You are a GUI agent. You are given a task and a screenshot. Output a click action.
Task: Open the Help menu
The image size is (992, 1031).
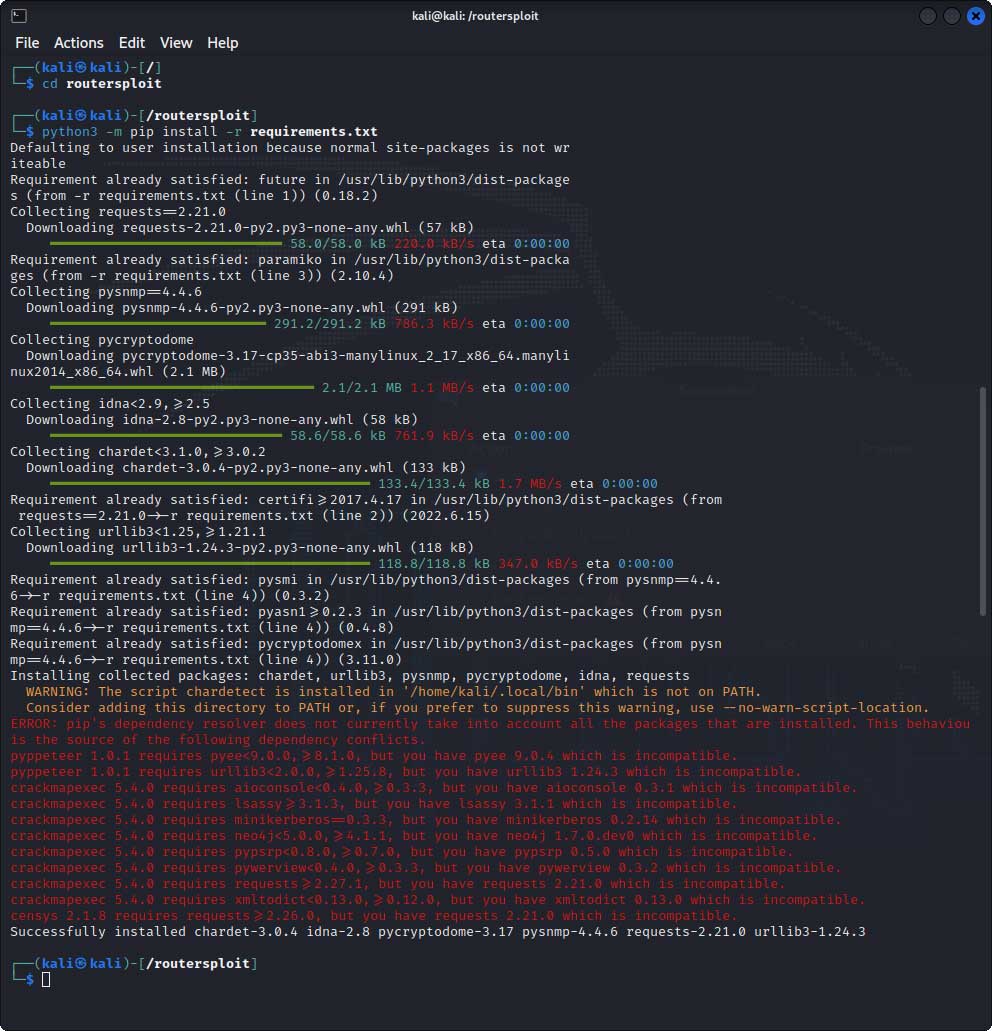point(223,43)
